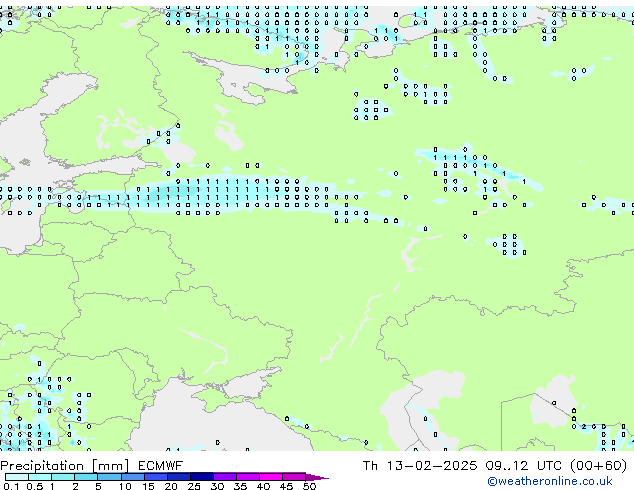This screenshot has height=490, width=634.
Task: Click the above-50 legend arrow tip
Action: (x=317, y=477)
